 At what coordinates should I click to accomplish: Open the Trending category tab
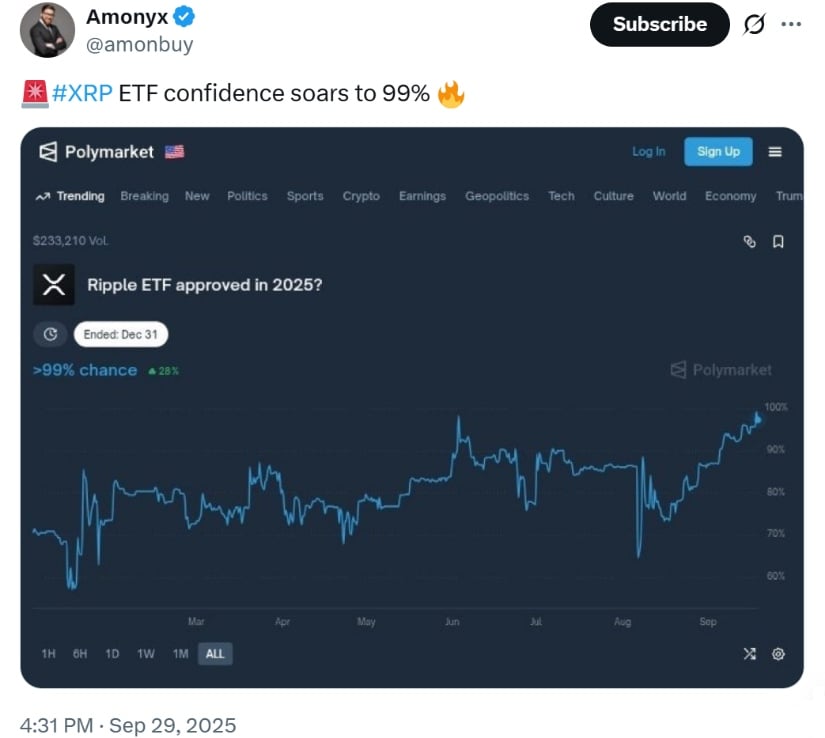click(70, 196)
